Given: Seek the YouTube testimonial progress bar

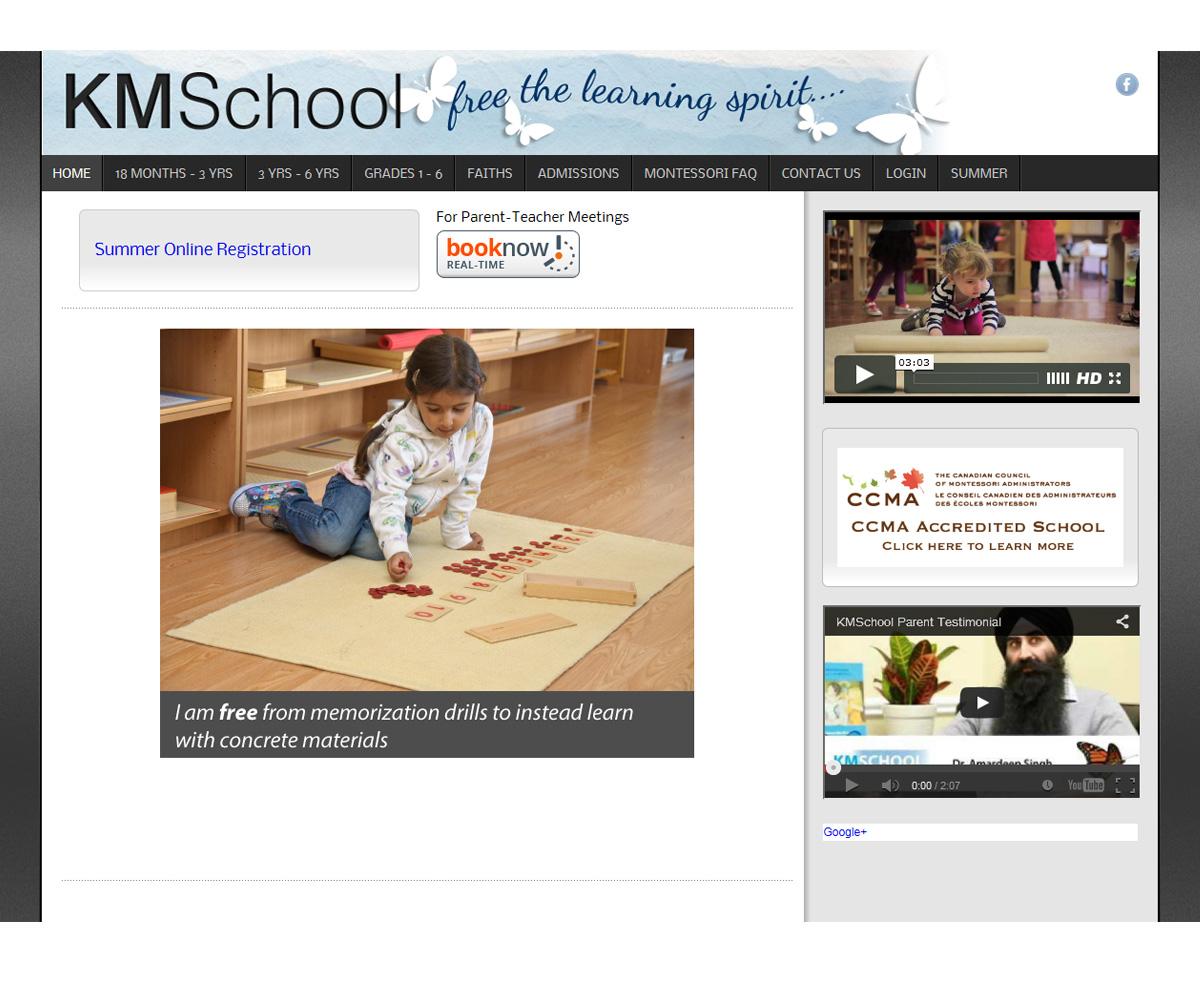Looking at the screenshot, I should click(981, 768).
